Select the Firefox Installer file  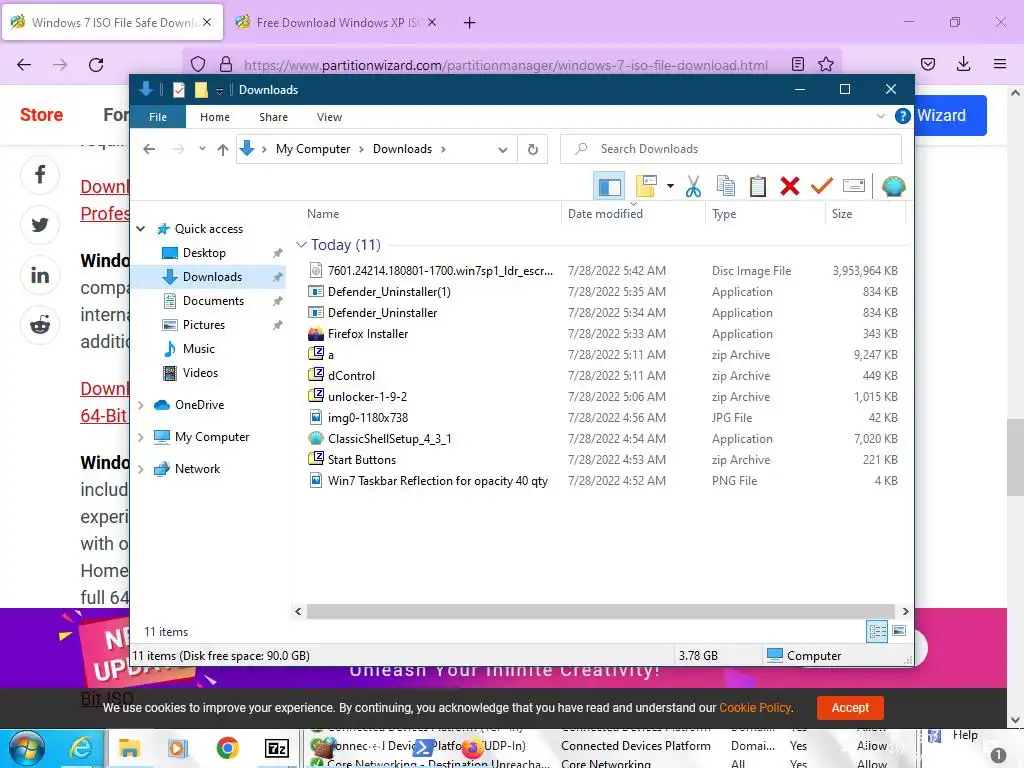(368, 334)
